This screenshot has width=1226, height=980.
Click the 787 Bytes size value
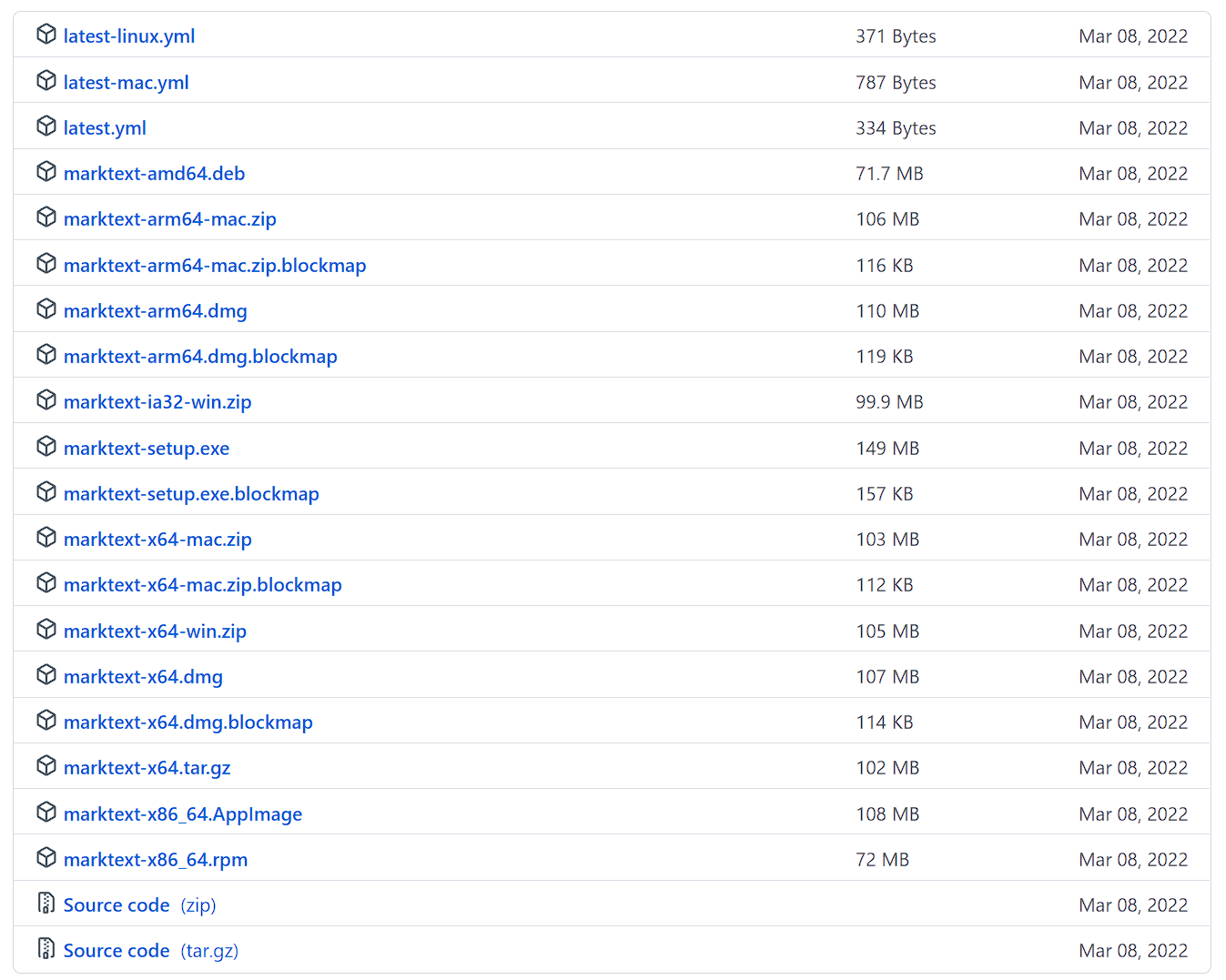(x=896, y=83)
